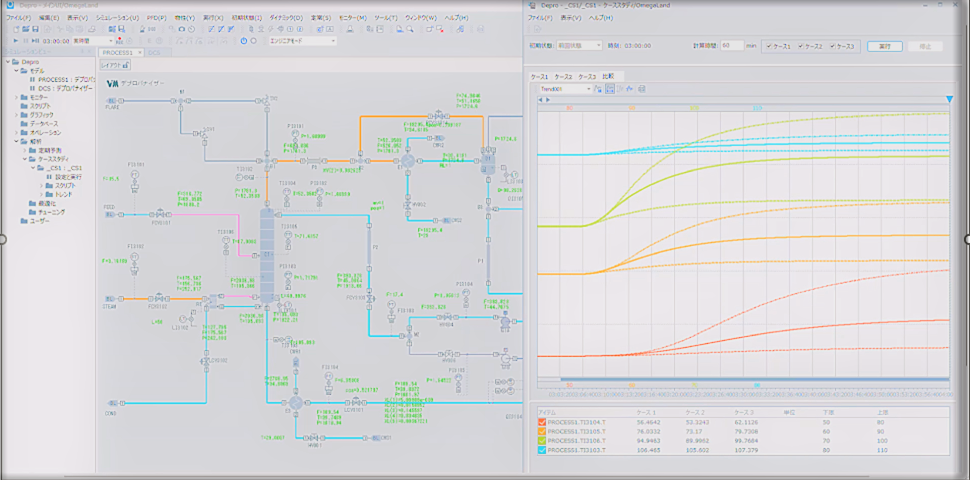Image resolution: width=970 pixels, height=480 pixels.
Task: Click orange swatch for PROCESS1.TI3104.T
Action: click(542, 423)
